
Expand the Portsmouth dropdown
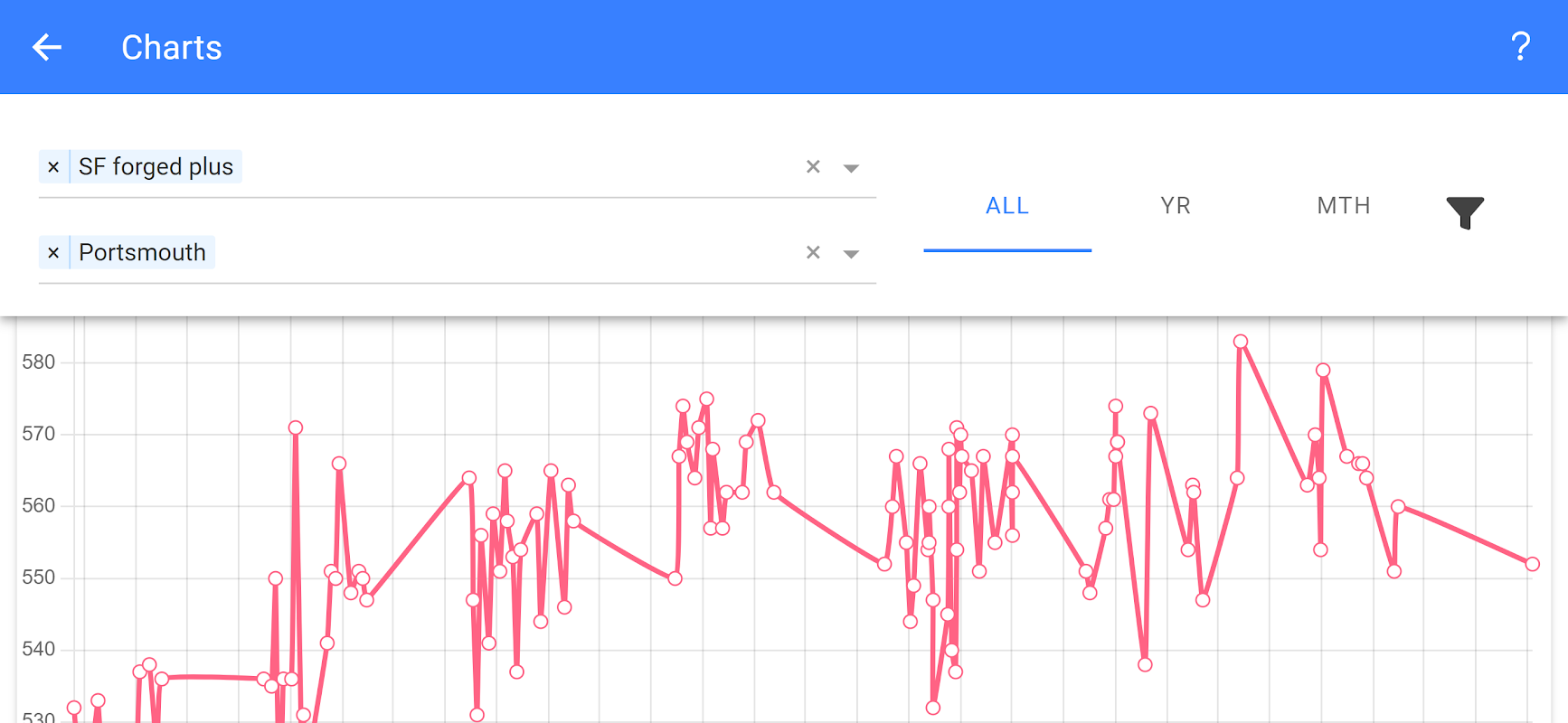[x=851, y=254]
